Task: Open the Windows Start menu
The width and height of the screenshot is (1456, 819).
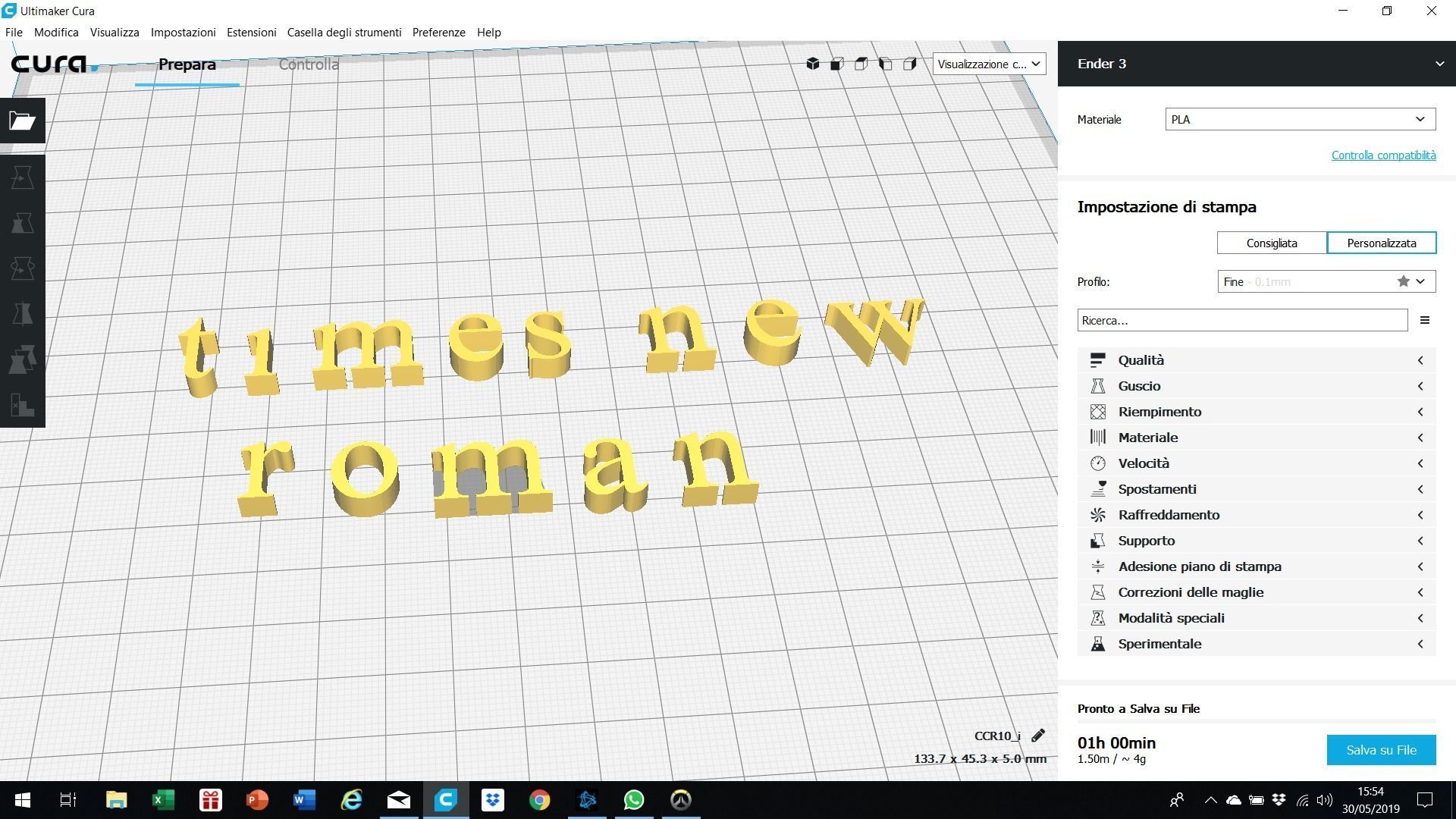Action: click(23, 800)
